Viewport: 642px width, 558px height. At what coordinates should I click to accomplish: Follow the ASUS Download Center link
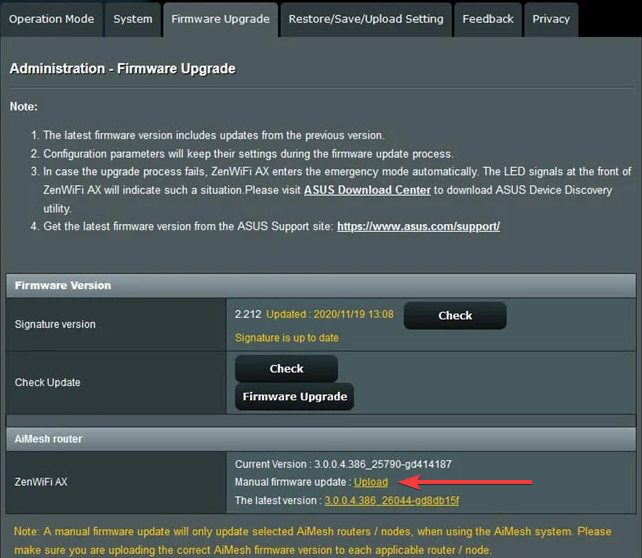tap(367, 190)
